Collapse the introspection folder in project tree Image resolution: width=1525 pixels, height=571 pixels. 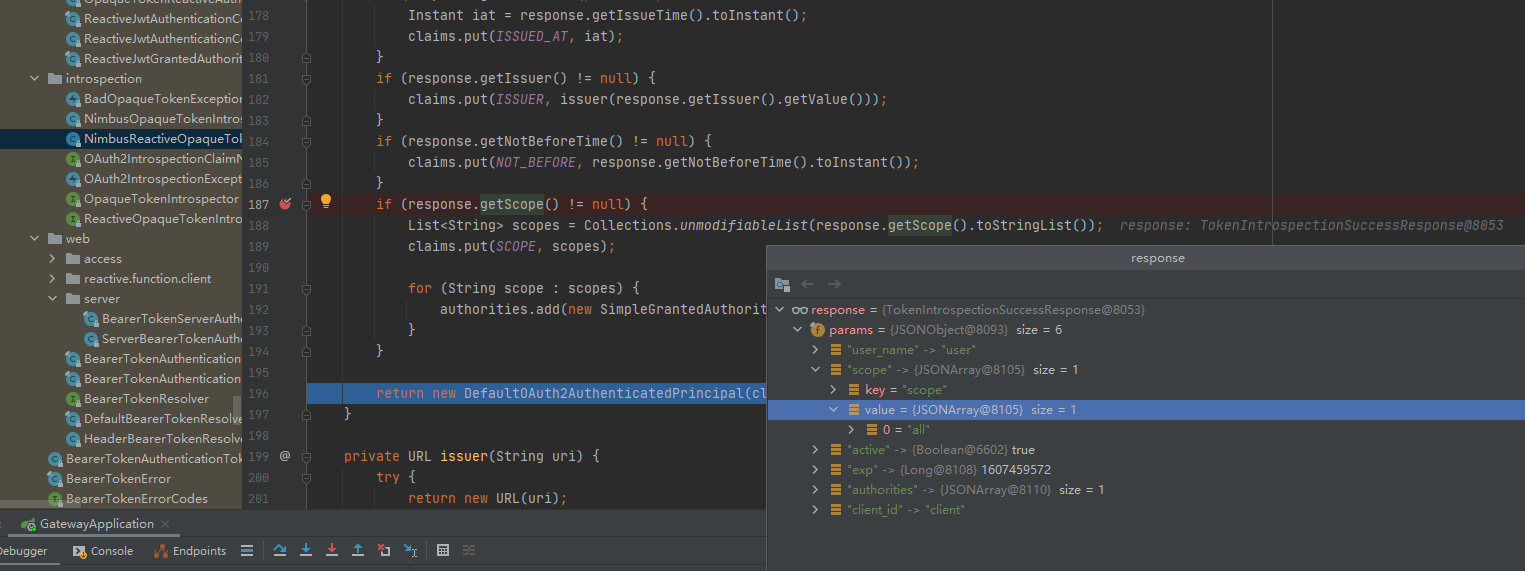coord(35,79)
